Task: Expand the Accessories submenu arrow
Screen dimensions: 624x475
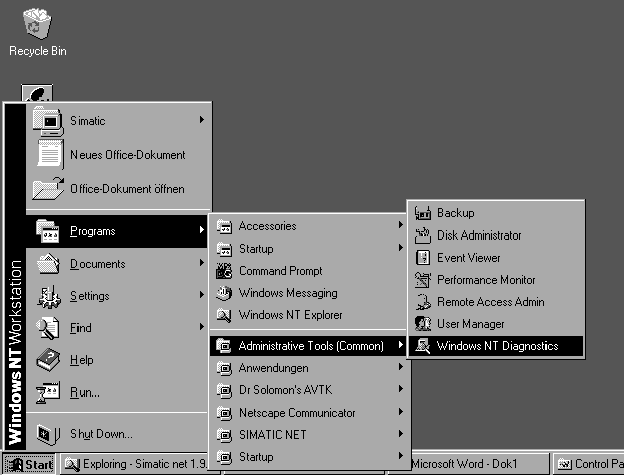Action: [401, 225]
